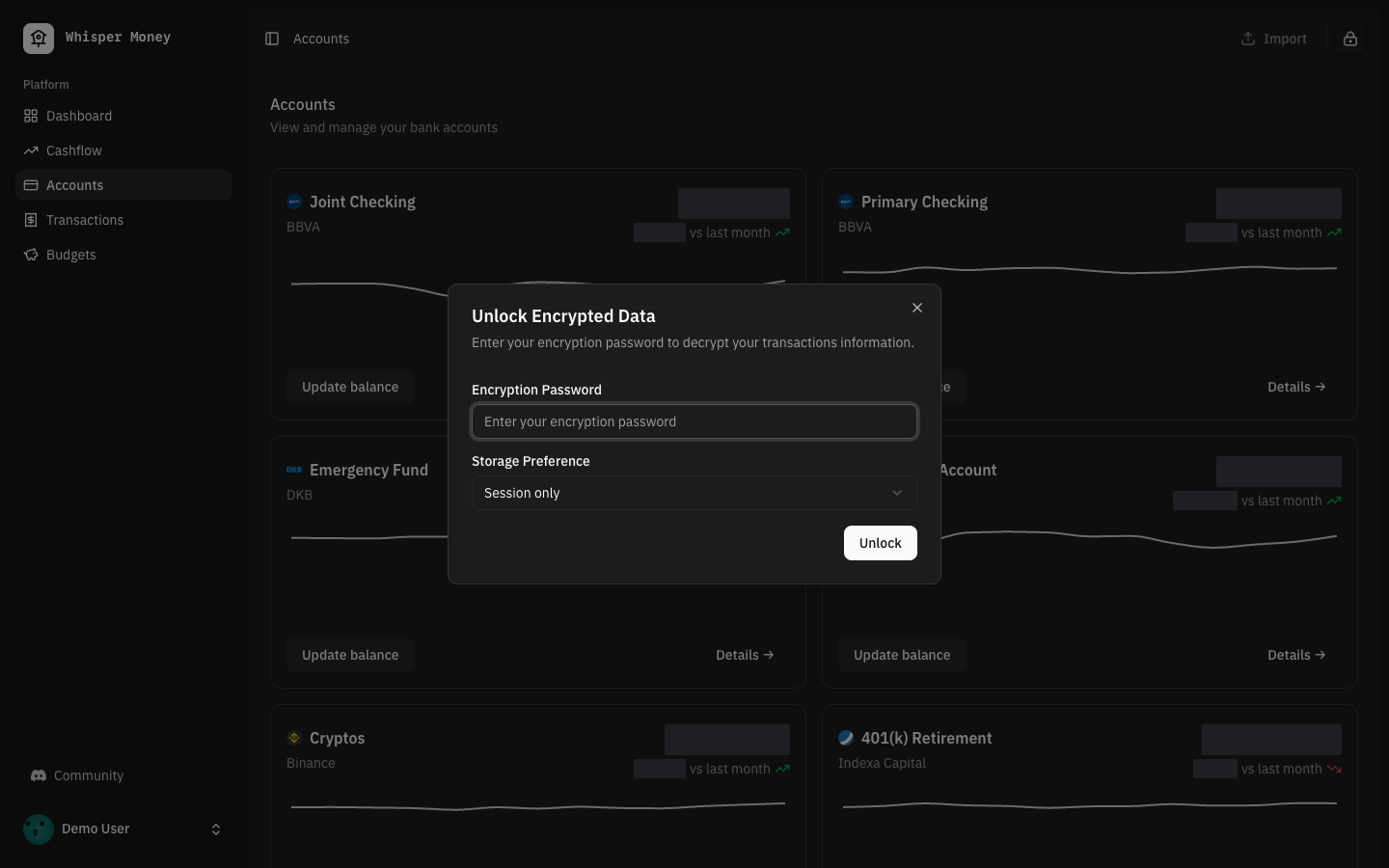
Task: Click the lock icon in the top bar
Action: click(x=1350, y=39)
